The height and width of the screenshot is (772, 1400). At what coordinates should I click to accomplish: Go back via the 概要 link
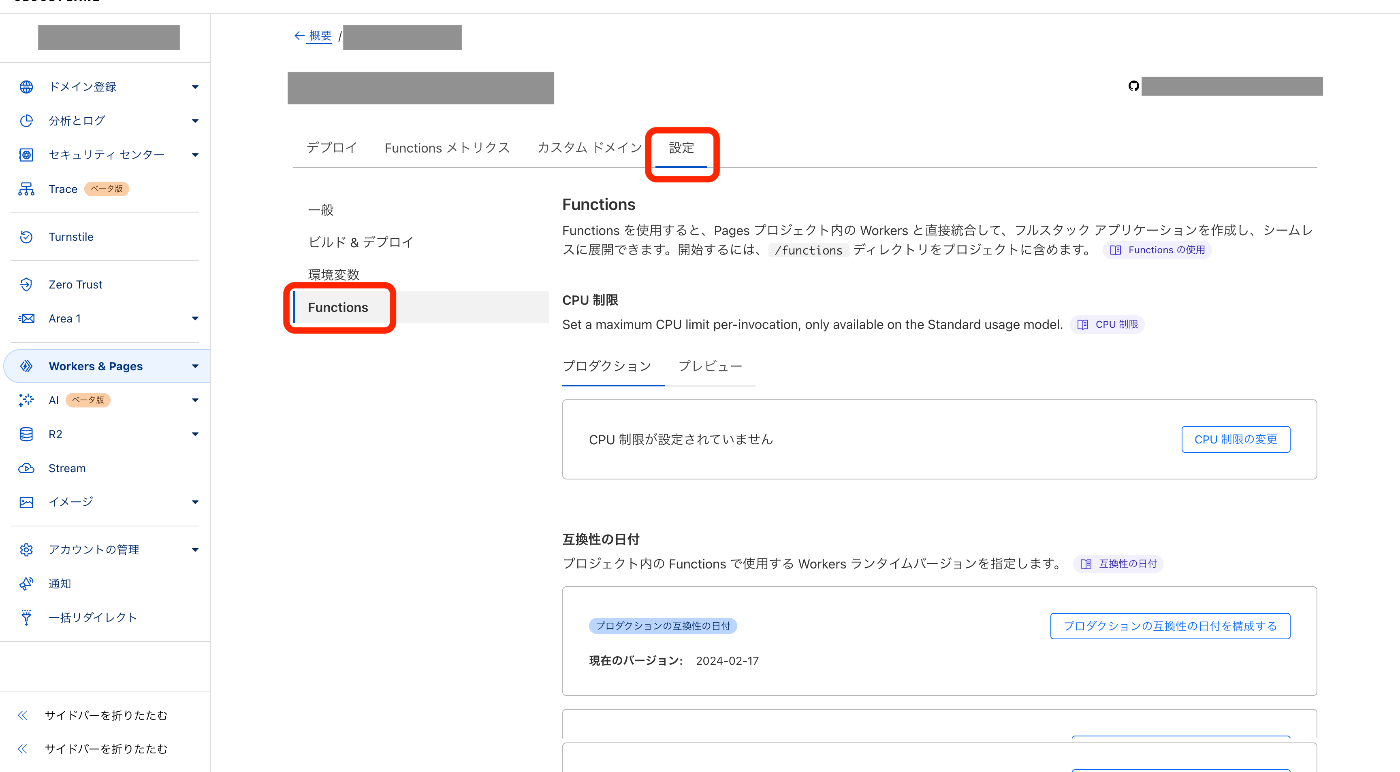pyautogui.click(x=320, y=36)
